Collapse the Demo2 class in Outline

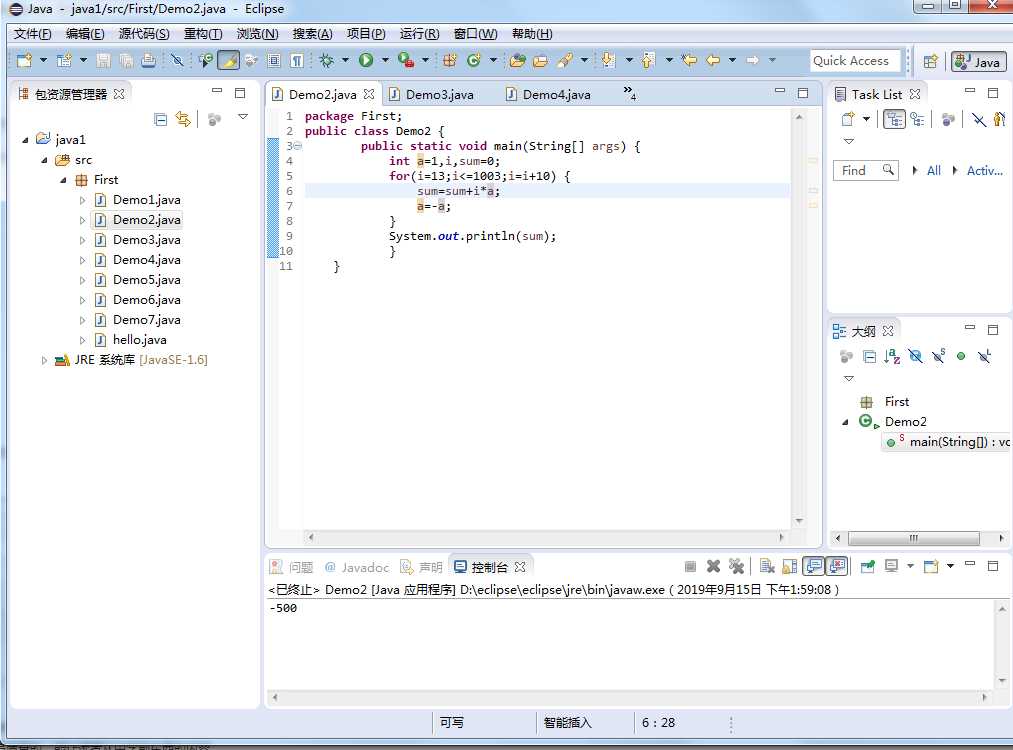(845, 422)
